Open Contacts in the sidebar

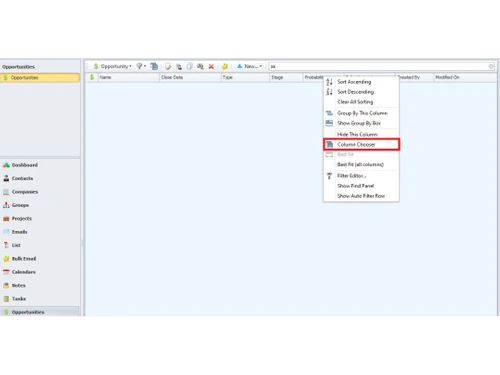point(40,178)
